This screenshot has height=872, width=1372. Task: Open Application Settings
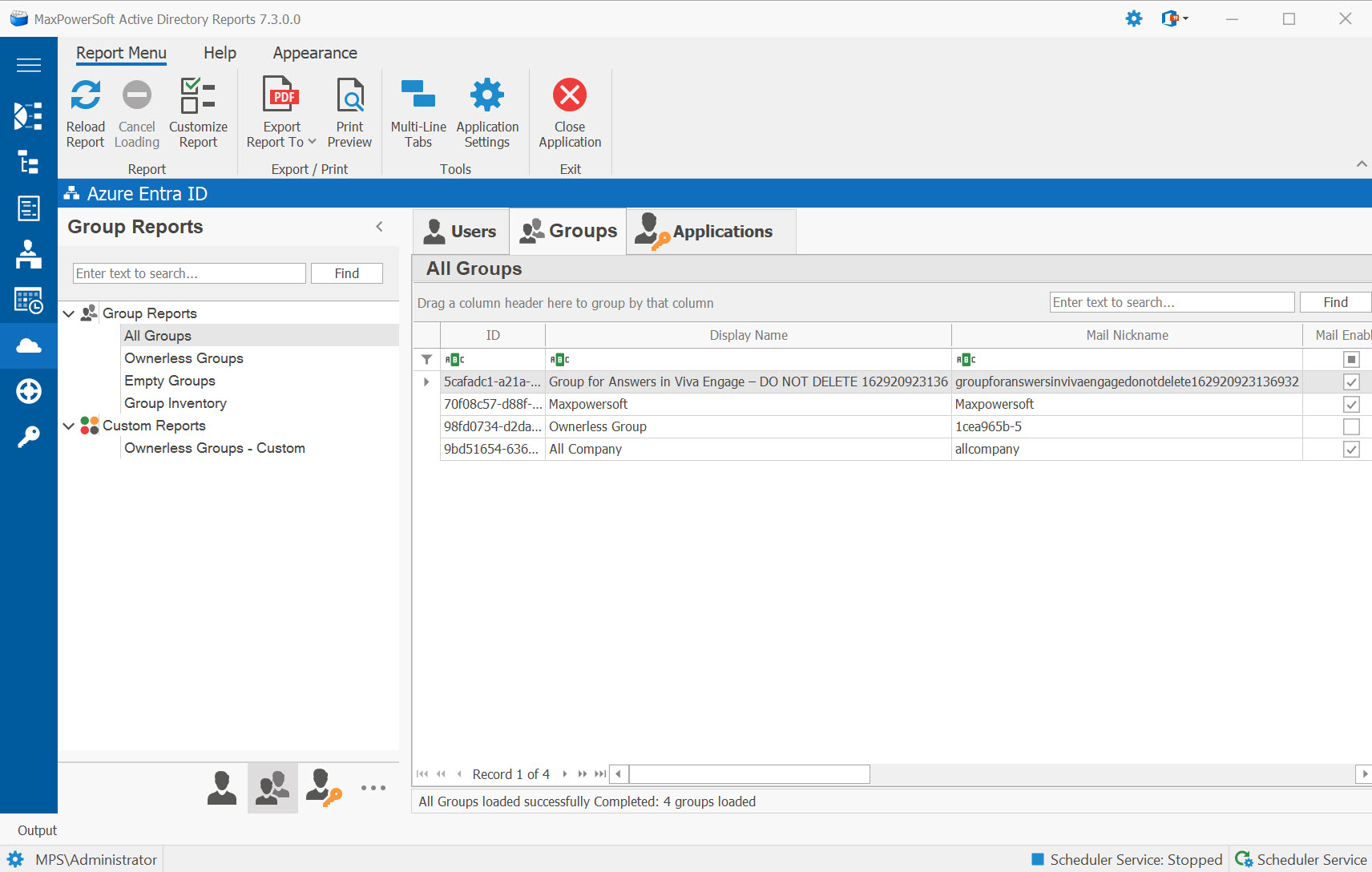coord(486,95)
